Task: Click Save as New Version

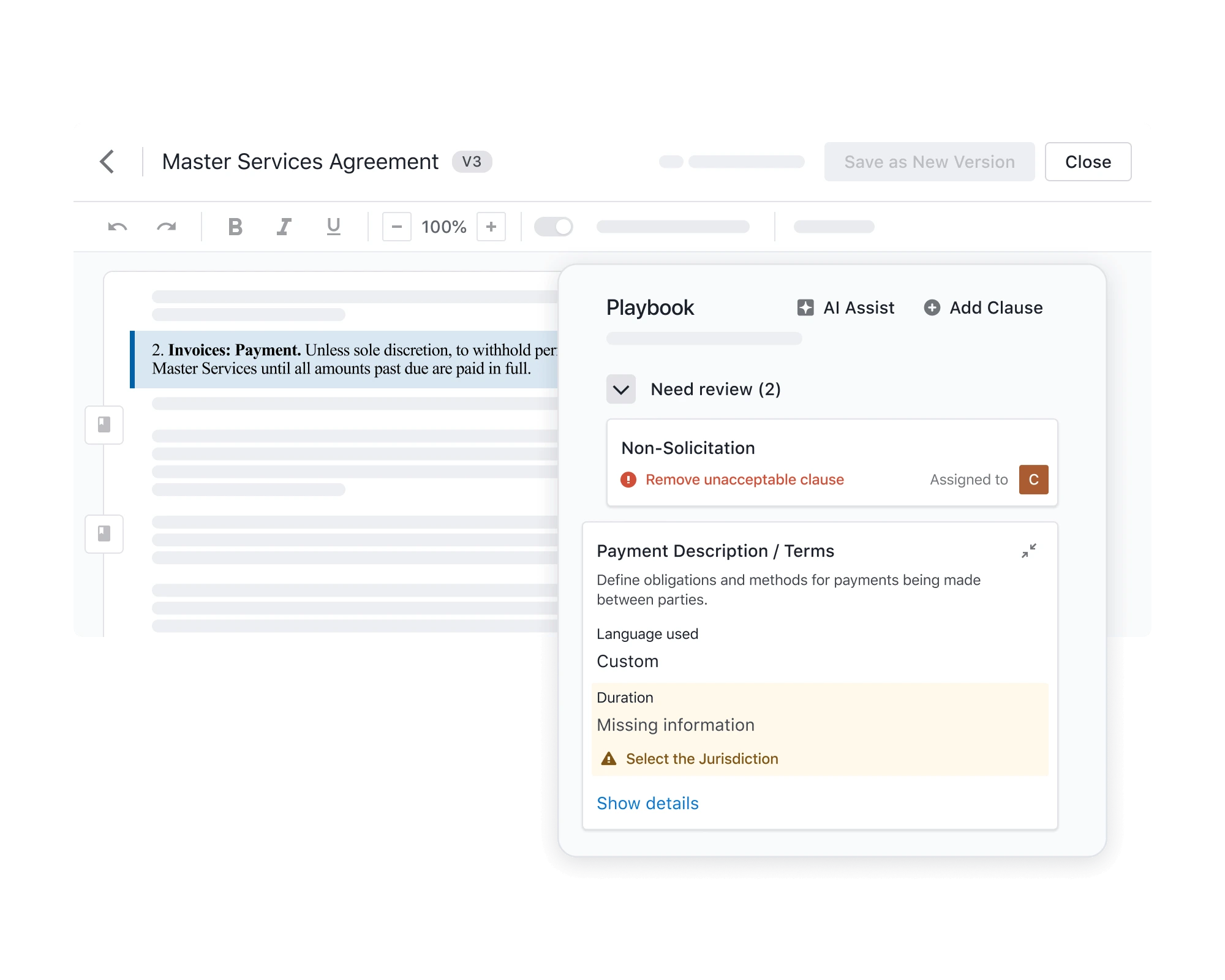Action: (x=929, y=162)
